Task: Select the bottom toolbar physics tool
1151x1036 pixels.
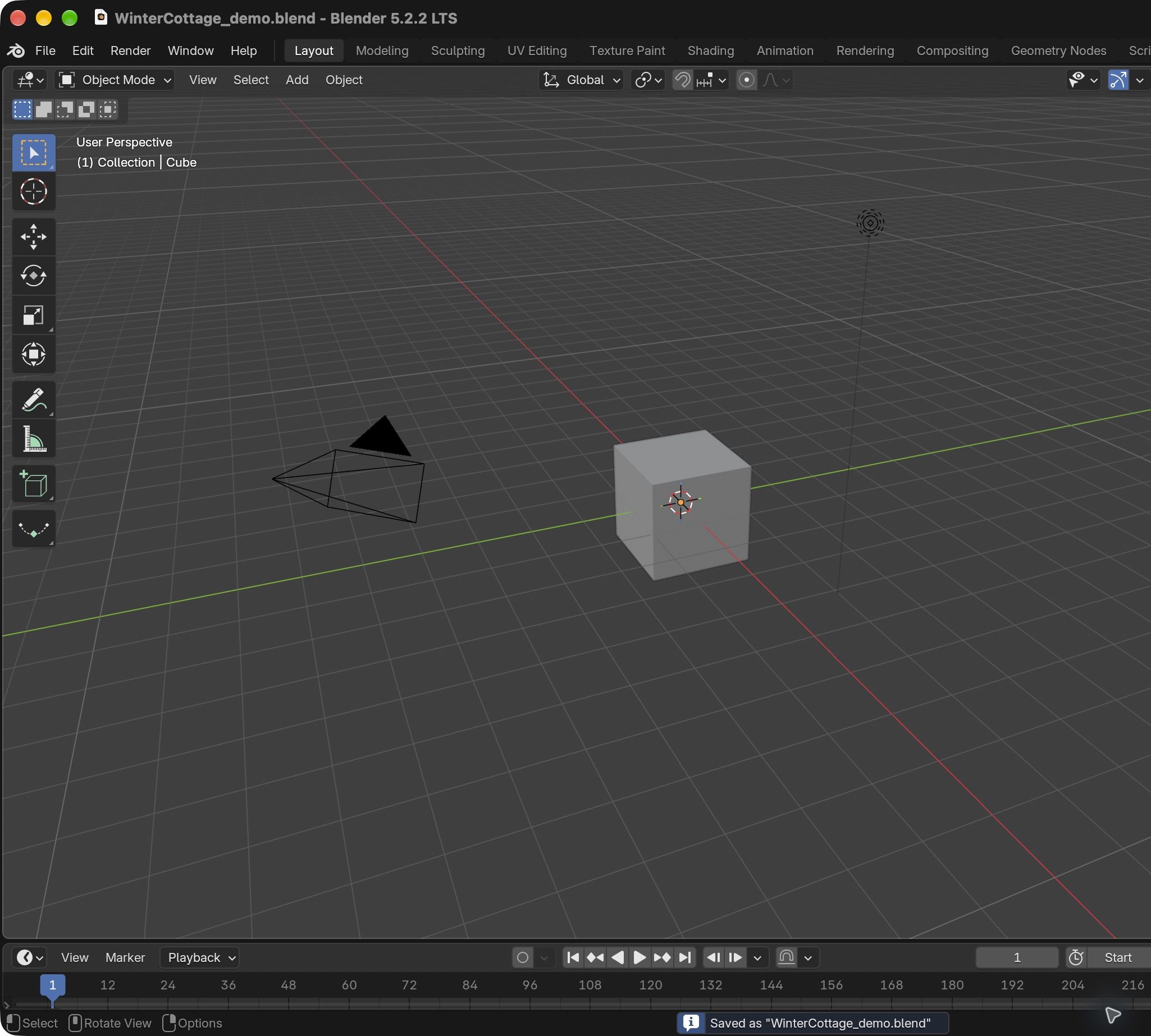Action: click(x=34, y=529)
